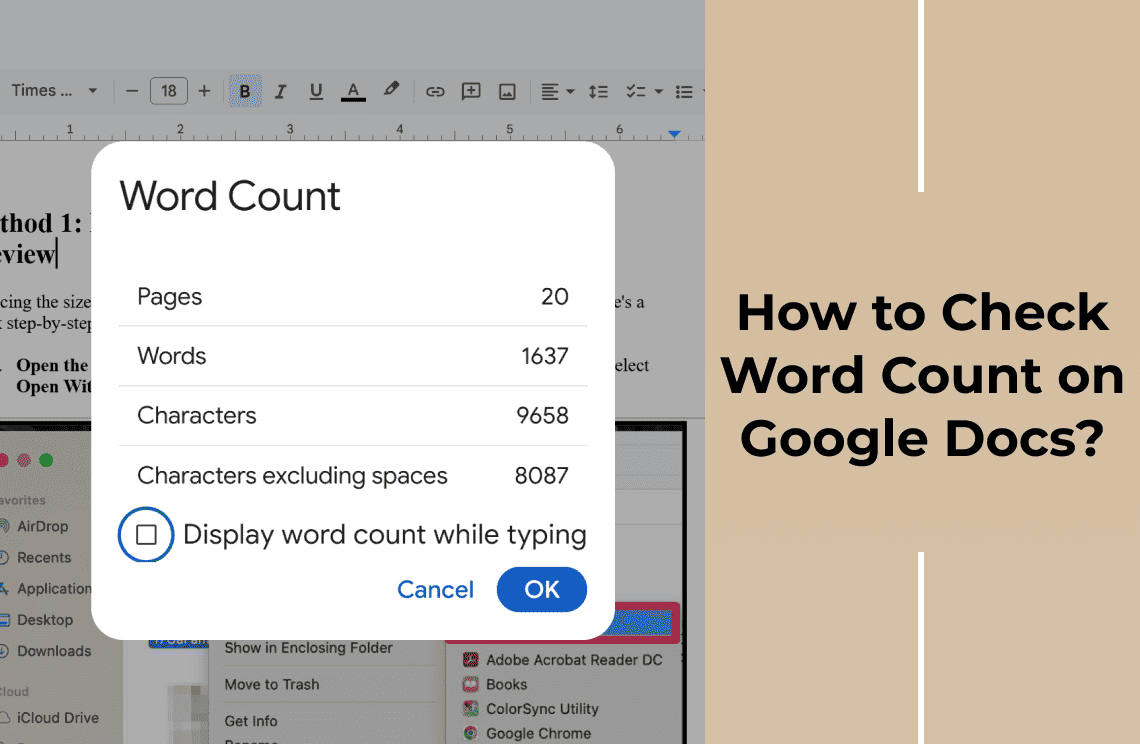This screenshot has width=1140, height=744.
Task: Select the checklist icon
Action: pyautogui.click(x=637, y=91)
